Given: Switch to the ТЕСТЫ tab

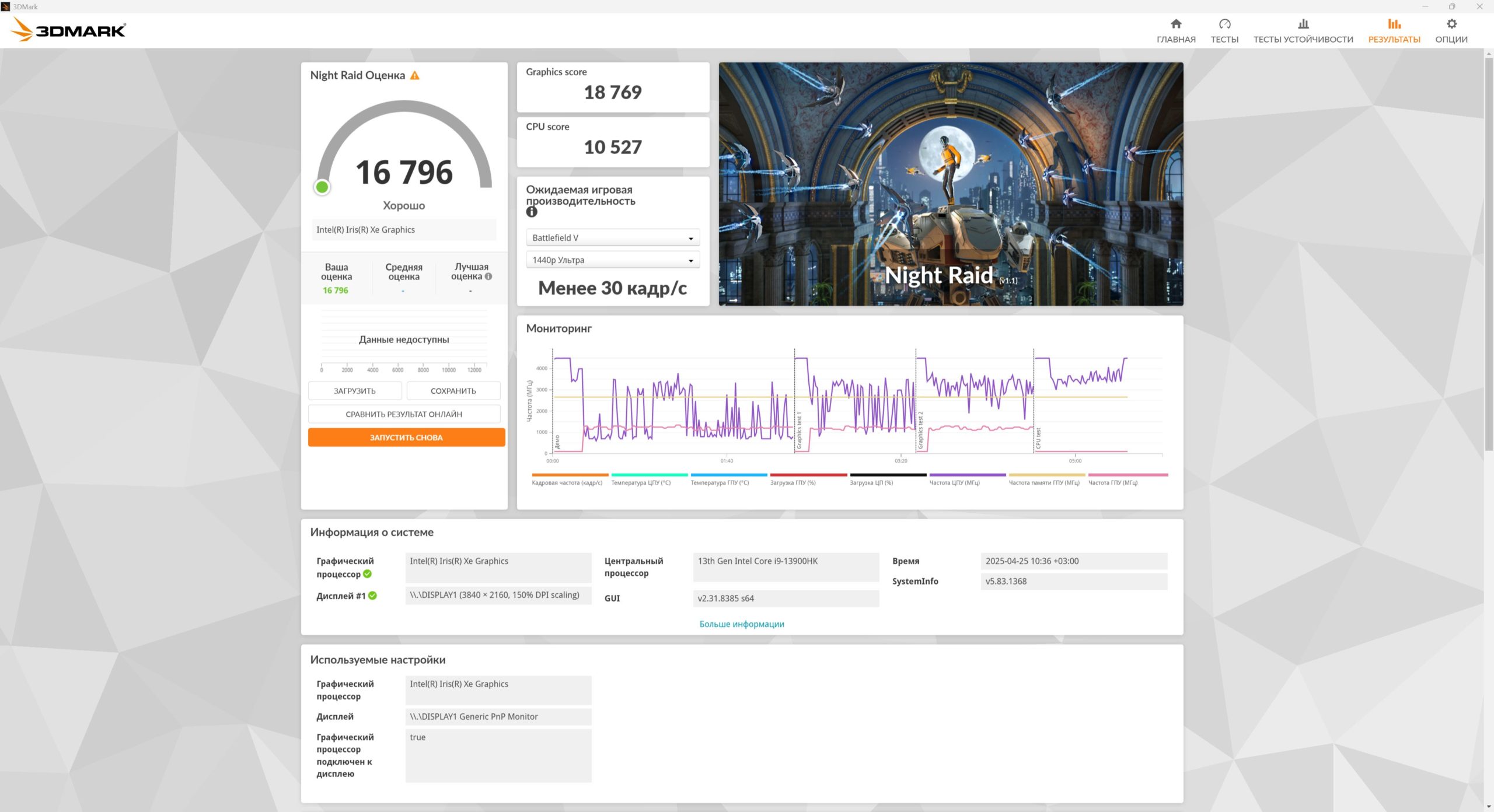Looking at the screenshot, I should click(1224, 30).
